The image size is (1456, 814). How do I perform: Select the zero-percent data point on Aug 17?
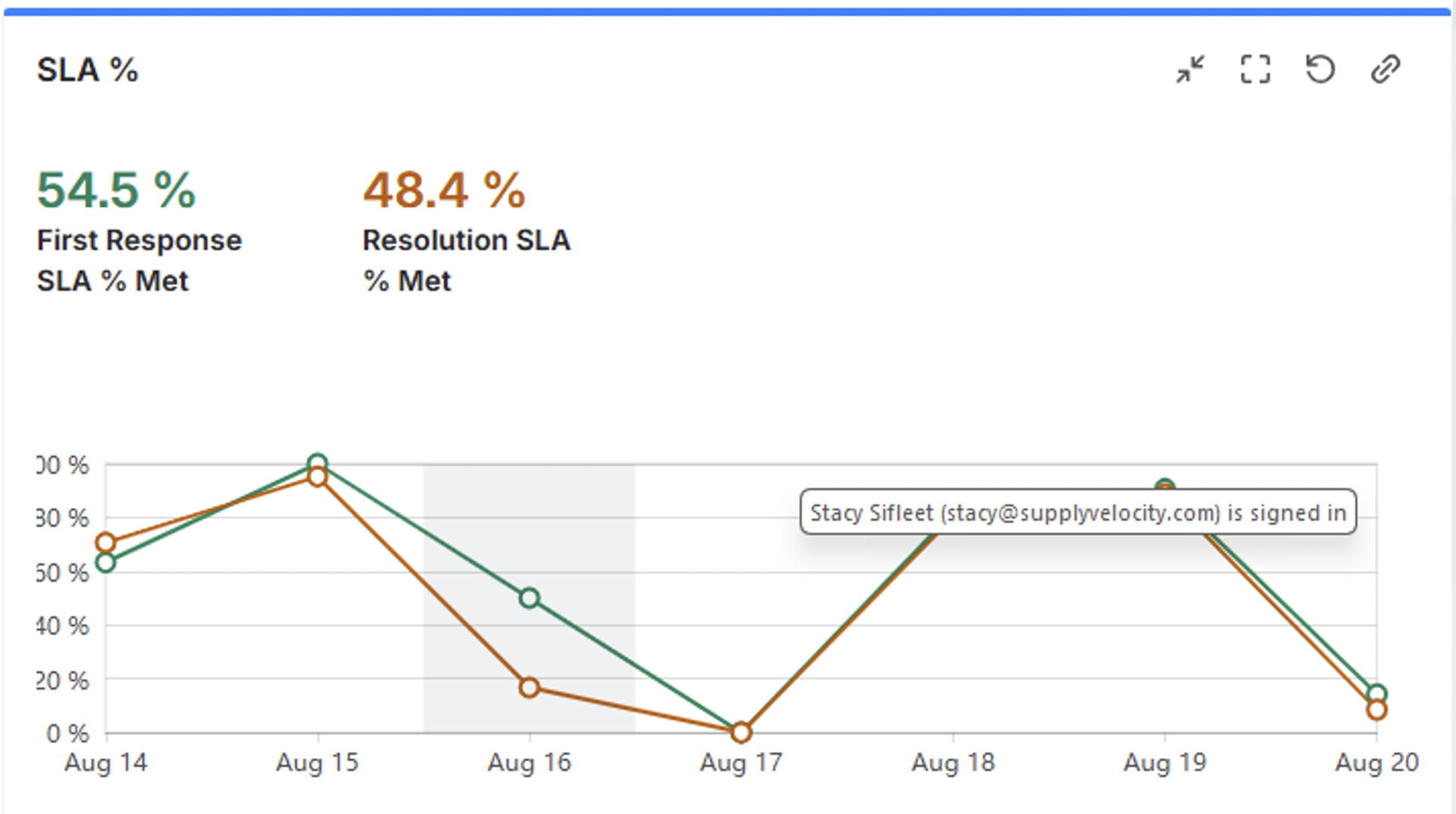click(742, 732)
